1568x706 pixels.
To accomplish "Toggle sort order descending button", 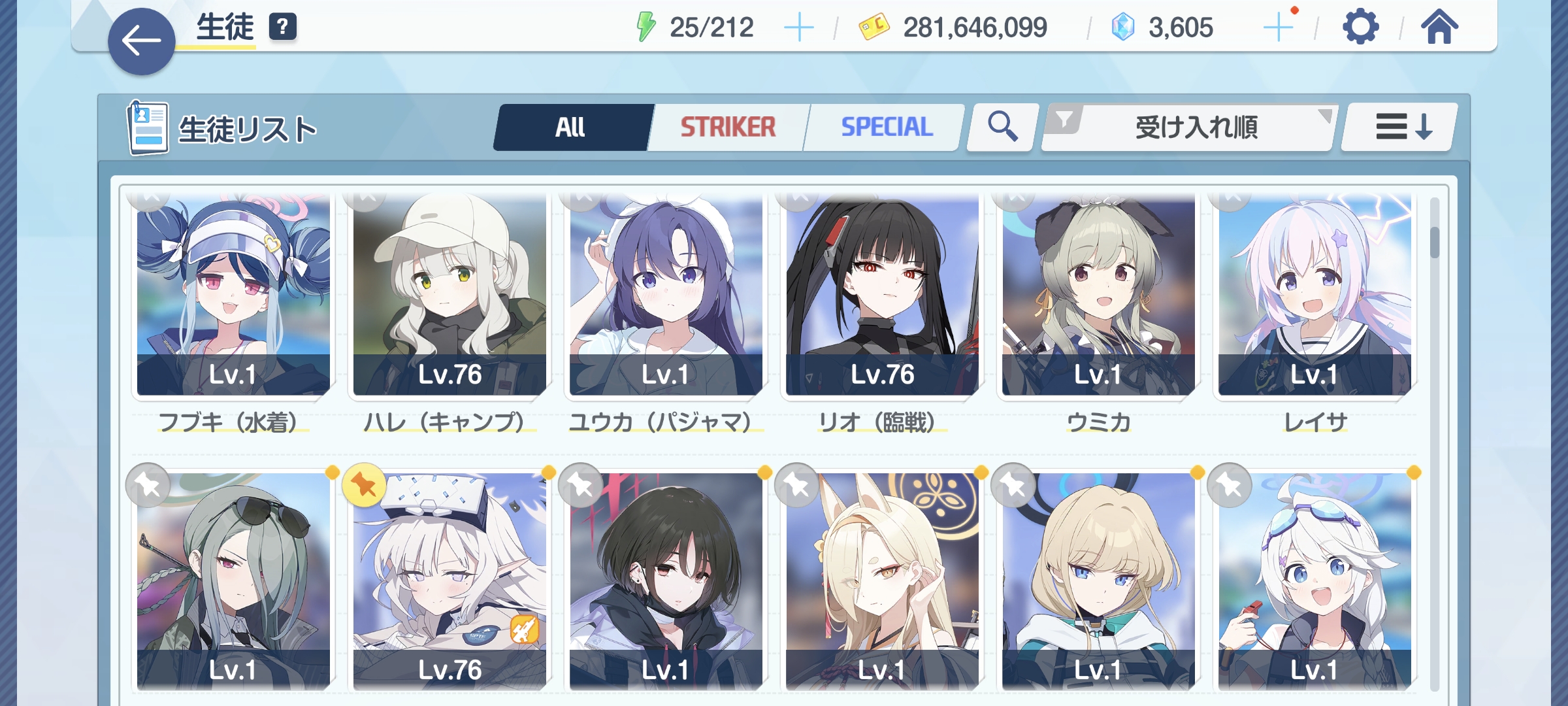I will 1399,127.
